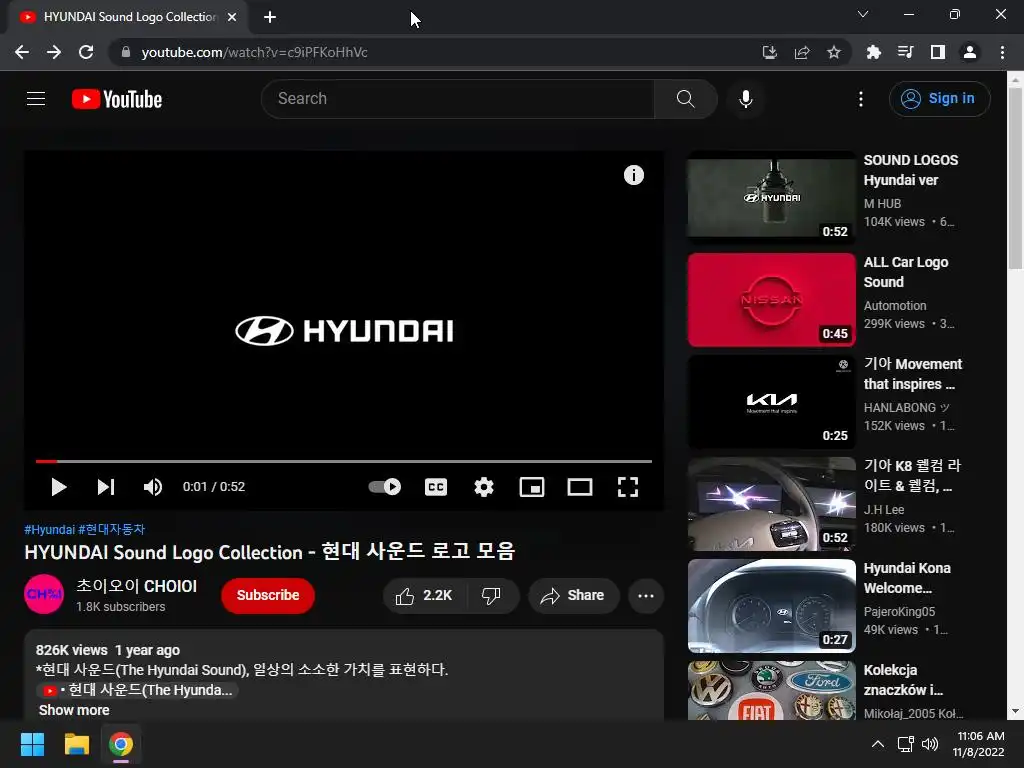Screen dimensions: 1024x768
Task: Go back in browser history
Action: coord(22,52)
